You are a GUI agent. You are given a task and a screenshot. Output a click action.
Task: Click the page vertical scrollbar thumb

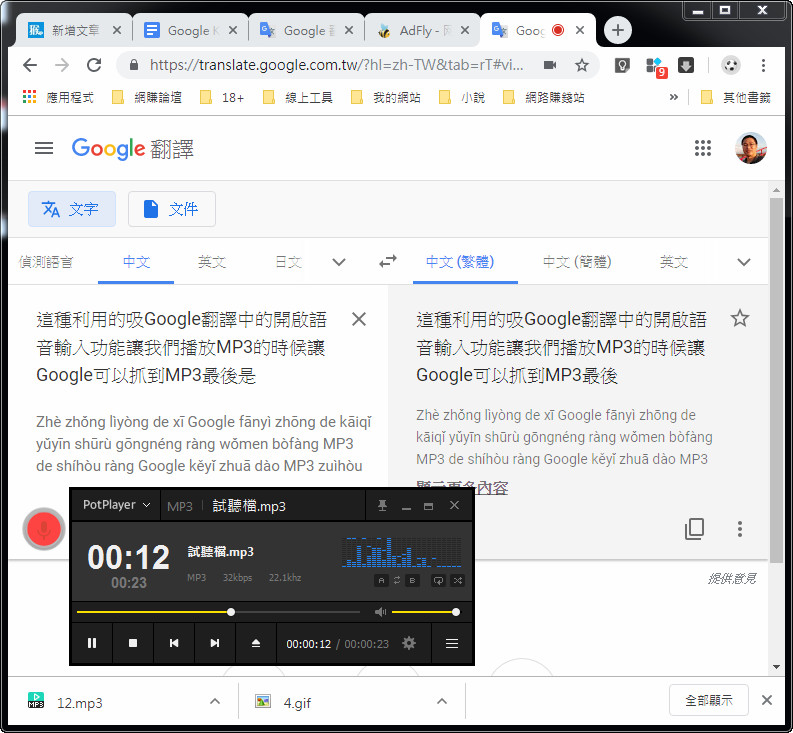tap(776, 379)
